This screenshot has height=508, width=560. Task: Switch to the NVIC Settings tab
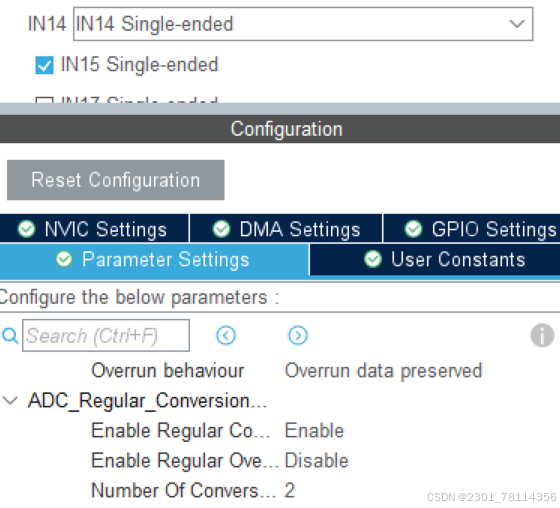94,229
